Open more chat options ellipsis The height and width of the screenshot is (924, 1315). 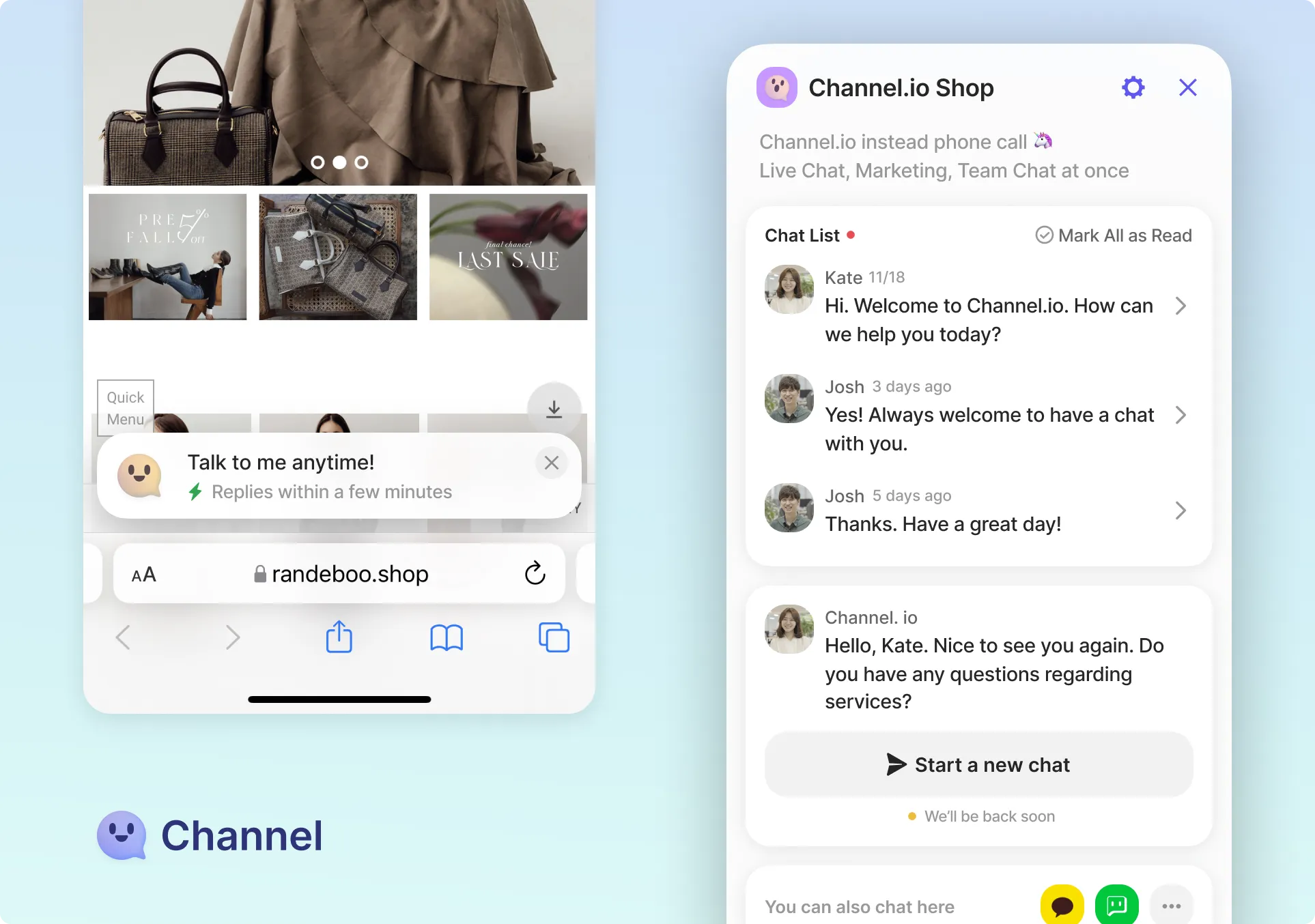(x=1171, y=906)
